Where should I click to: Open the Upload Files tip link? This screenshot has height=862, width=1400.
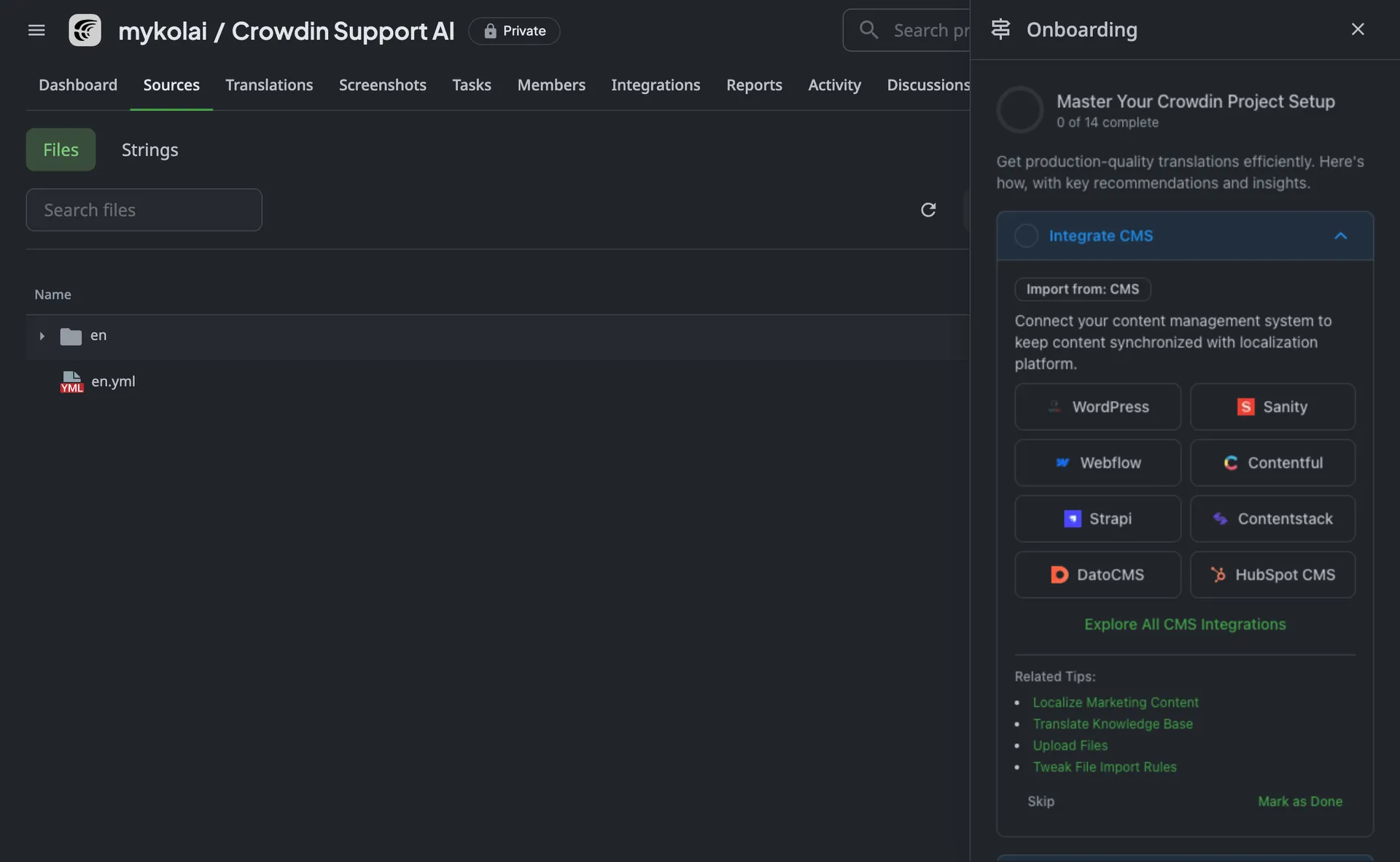1070,745
